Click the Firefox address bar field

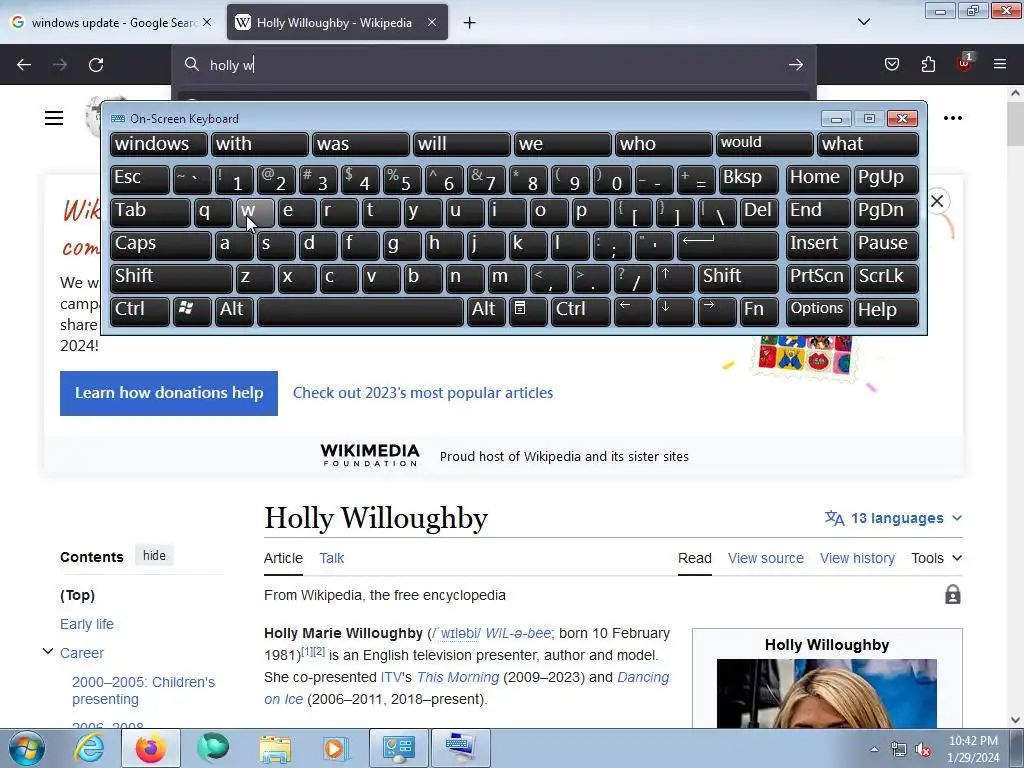(x=494, y=65)
